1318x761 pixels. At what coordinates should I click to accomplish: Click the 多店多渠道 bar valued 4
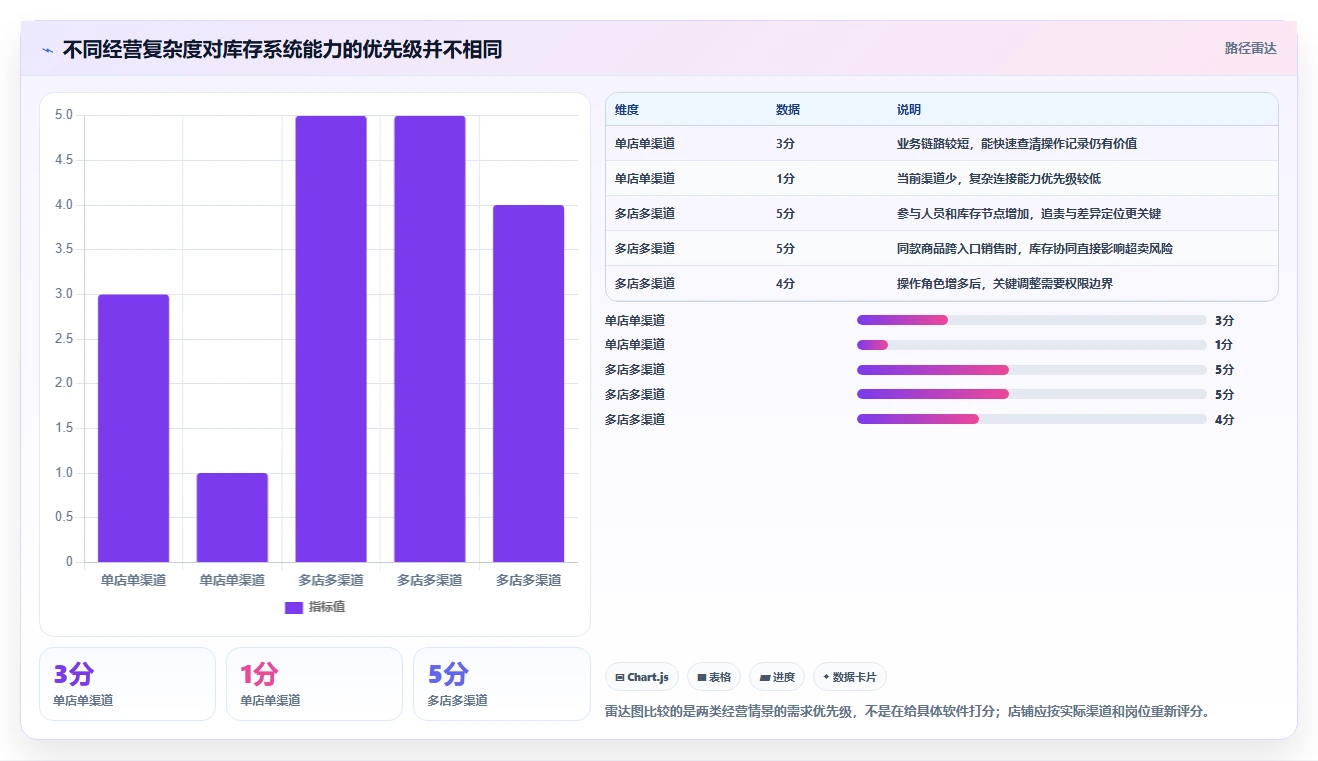529,383
